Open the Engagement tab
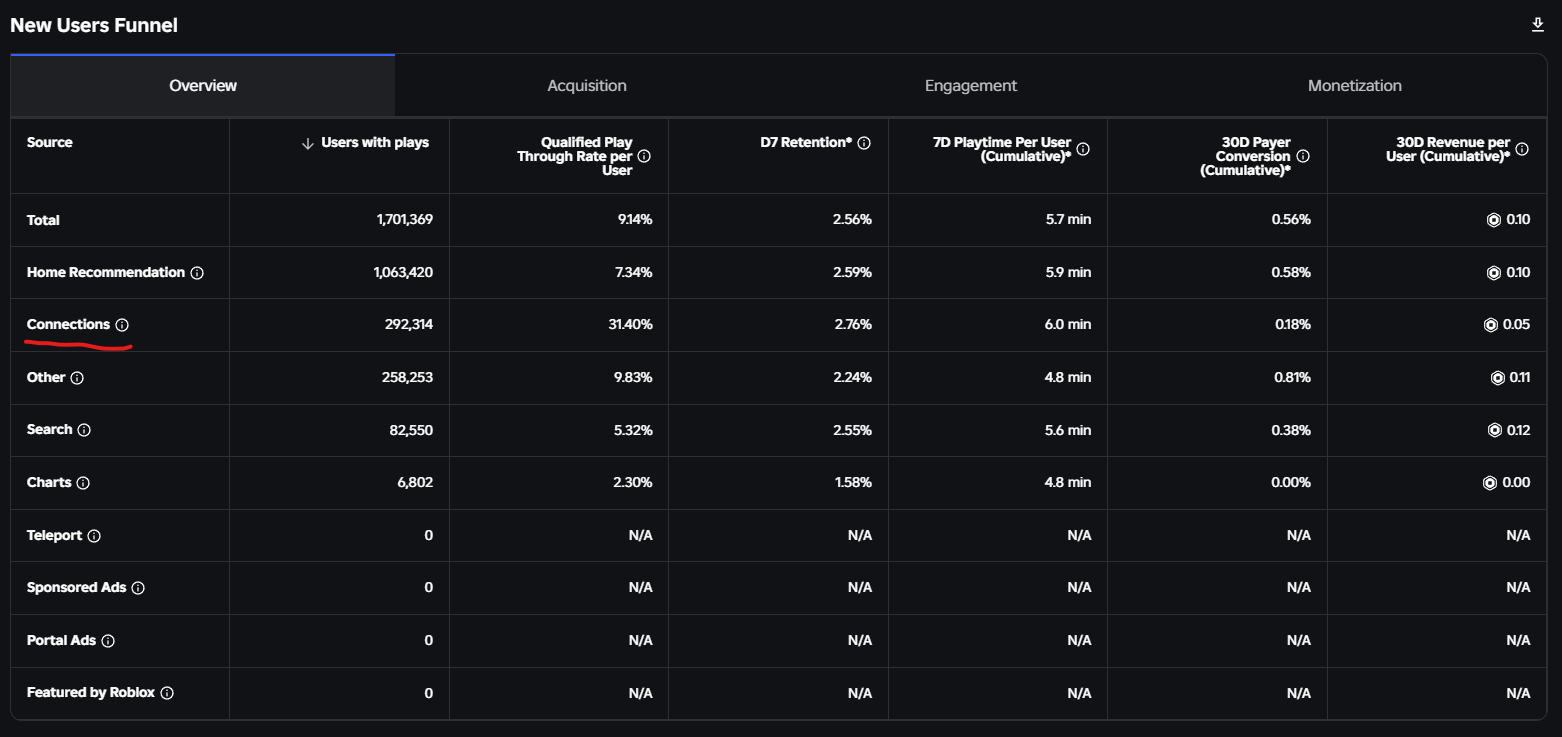Image resolution: width=1562 pixels, height=737 pixels. tap(971, 86)
